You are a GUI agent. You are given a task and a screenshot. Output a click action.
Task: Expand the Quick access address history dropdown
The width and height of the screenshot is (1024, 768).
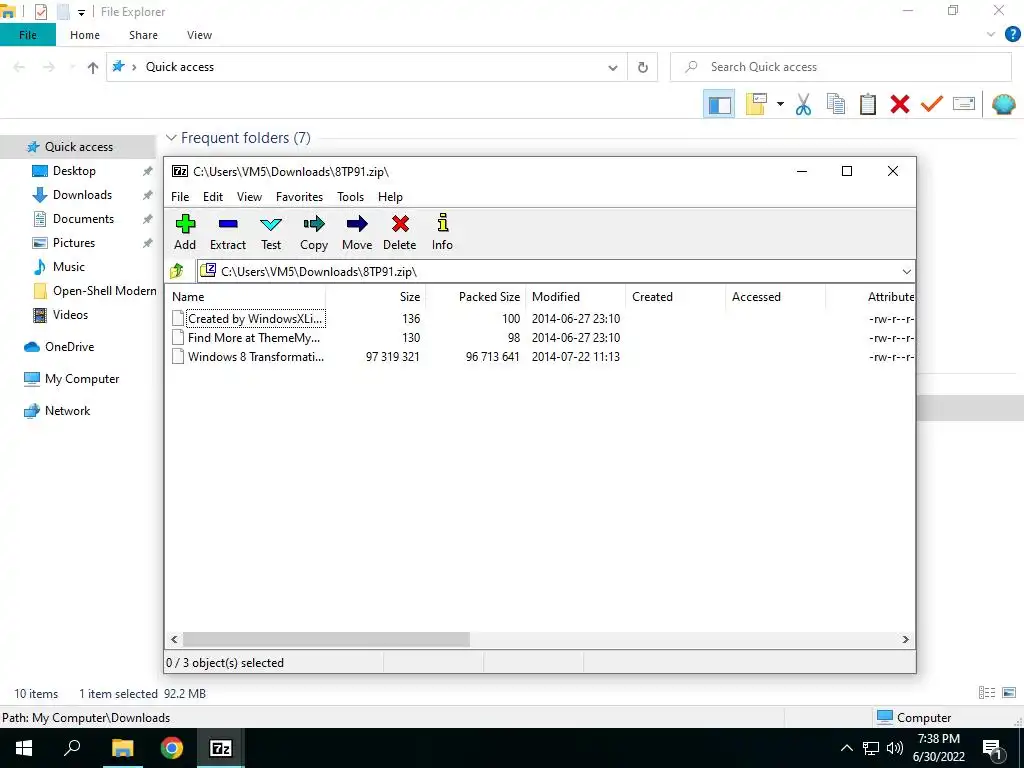coord(613,67)
